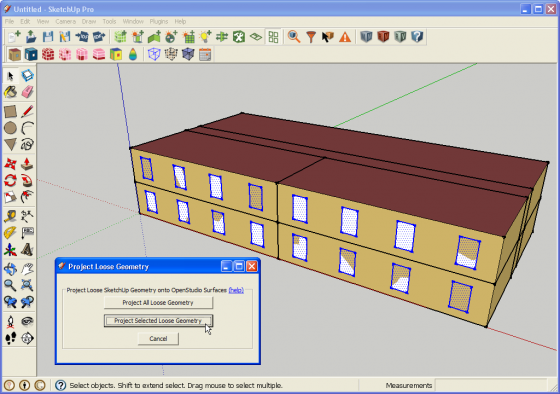Activate the pink Eraser tool
The width and height of the screenshot is (560, 394).
[27, 92]
